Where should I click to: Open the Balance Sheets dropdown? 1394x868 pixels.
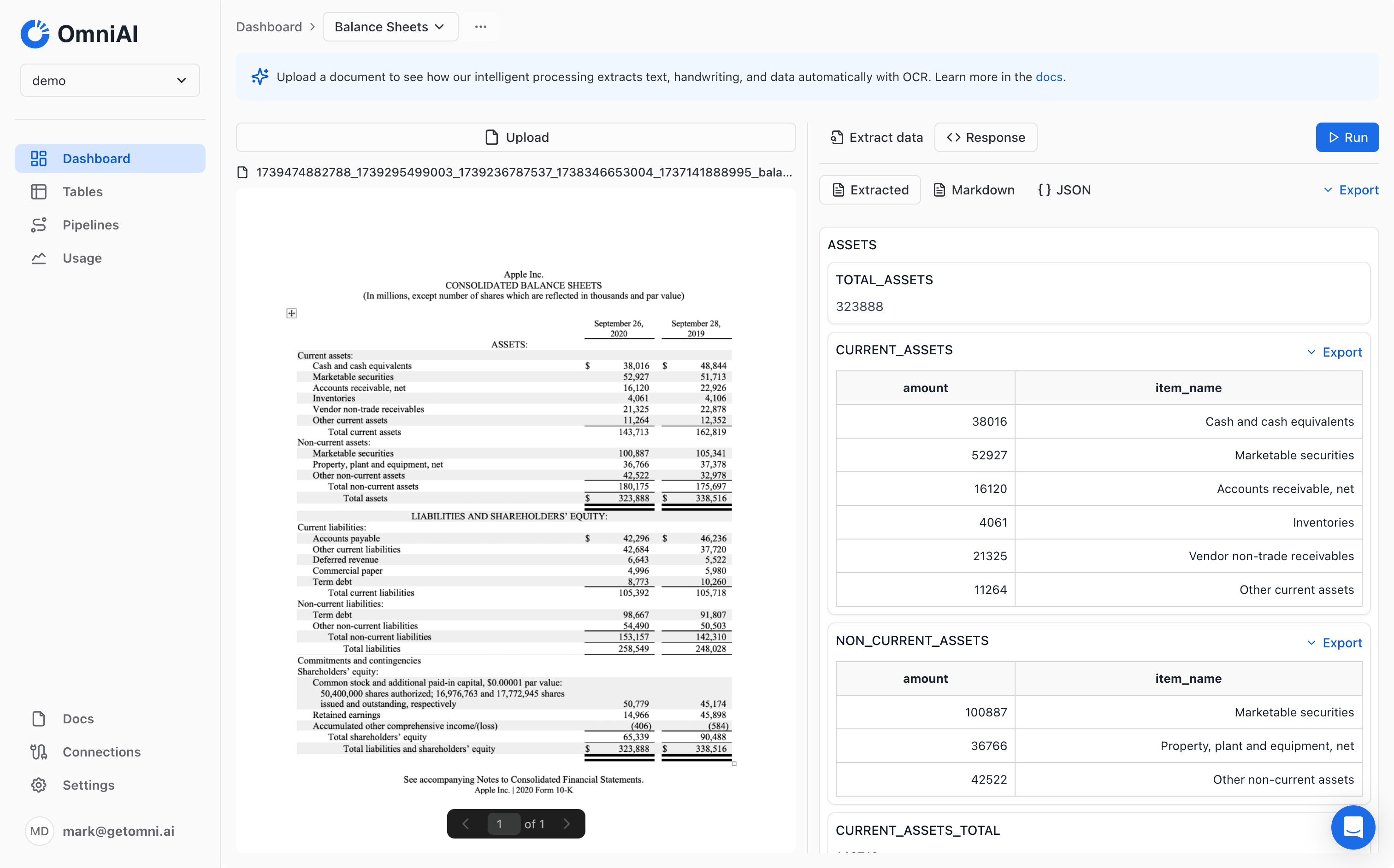pos(390,27)
